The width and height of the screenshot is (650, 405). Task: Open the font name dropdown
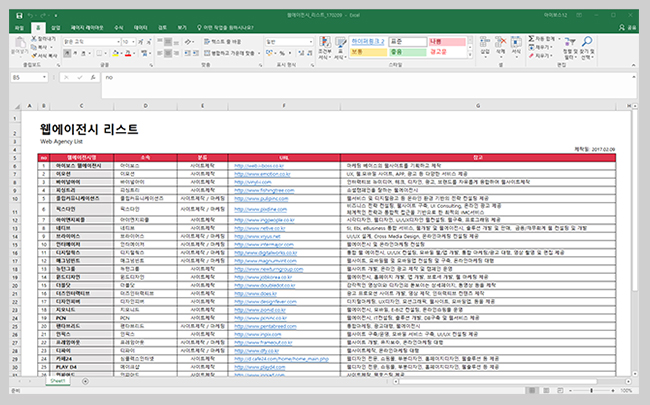(x=118, y=42)
